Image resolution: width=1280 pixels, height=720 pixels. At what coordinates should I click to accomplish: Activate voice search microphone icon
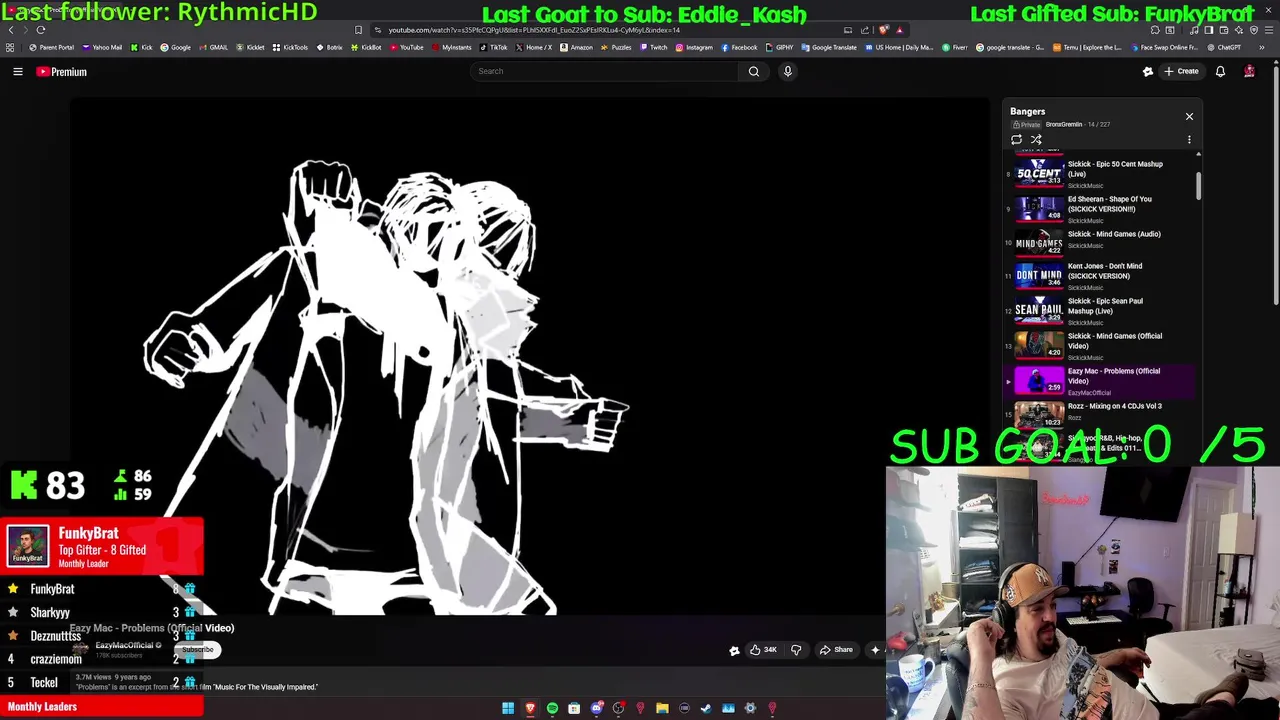pyautogui.click(x=788, y=71)
